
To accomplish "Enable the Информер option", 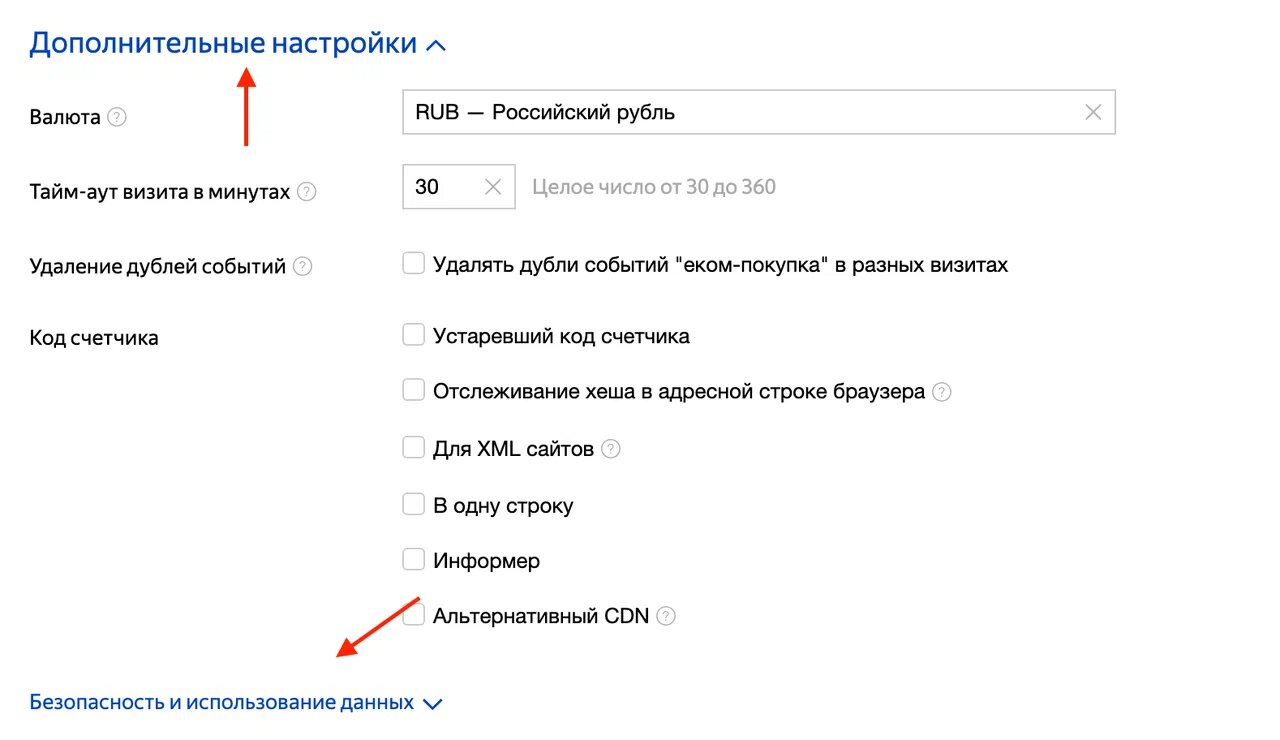I will click(413, 559).
